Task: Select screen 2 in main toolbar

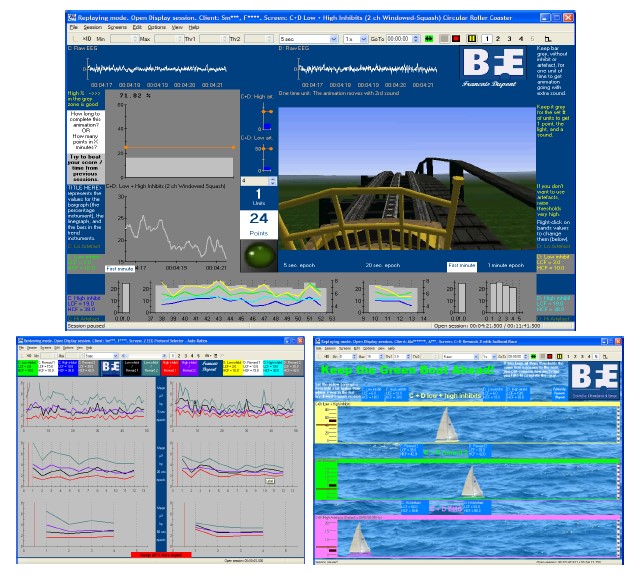Action: pos(498,39)
